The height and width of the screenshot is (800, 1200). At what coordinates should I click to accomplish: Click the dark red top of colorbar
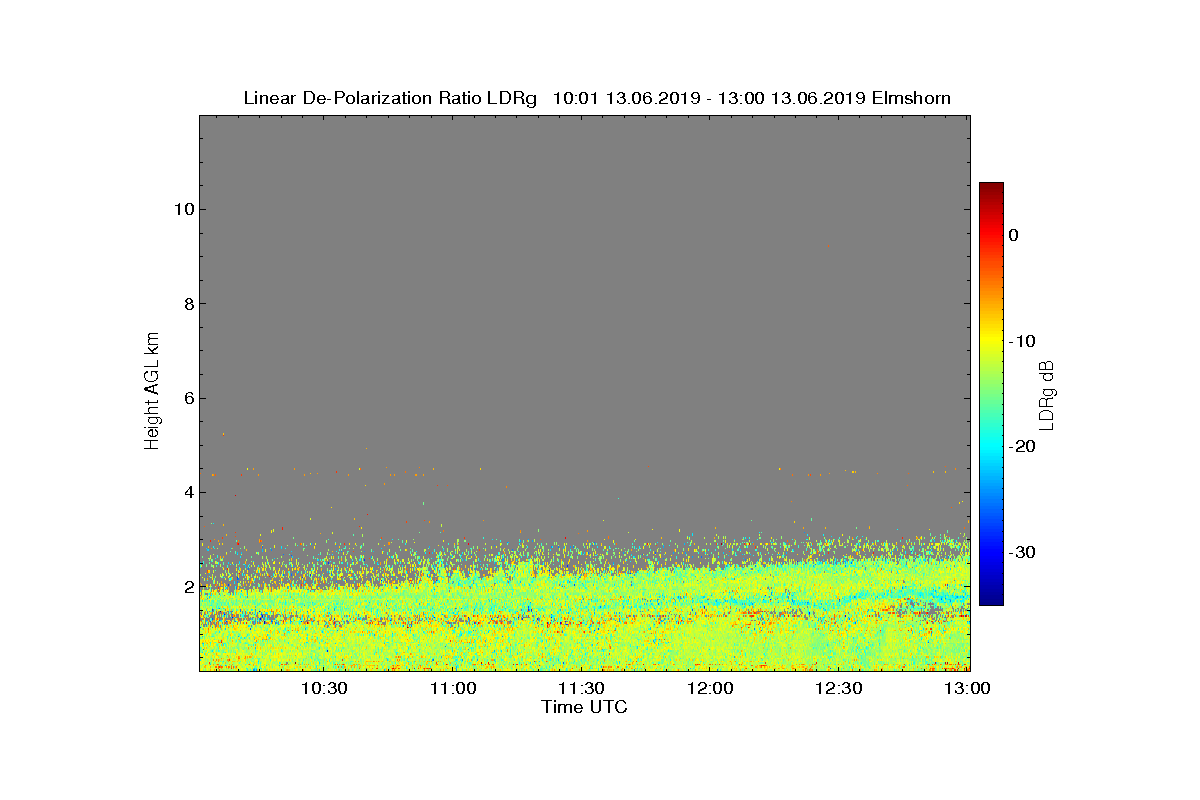point(991,188)
